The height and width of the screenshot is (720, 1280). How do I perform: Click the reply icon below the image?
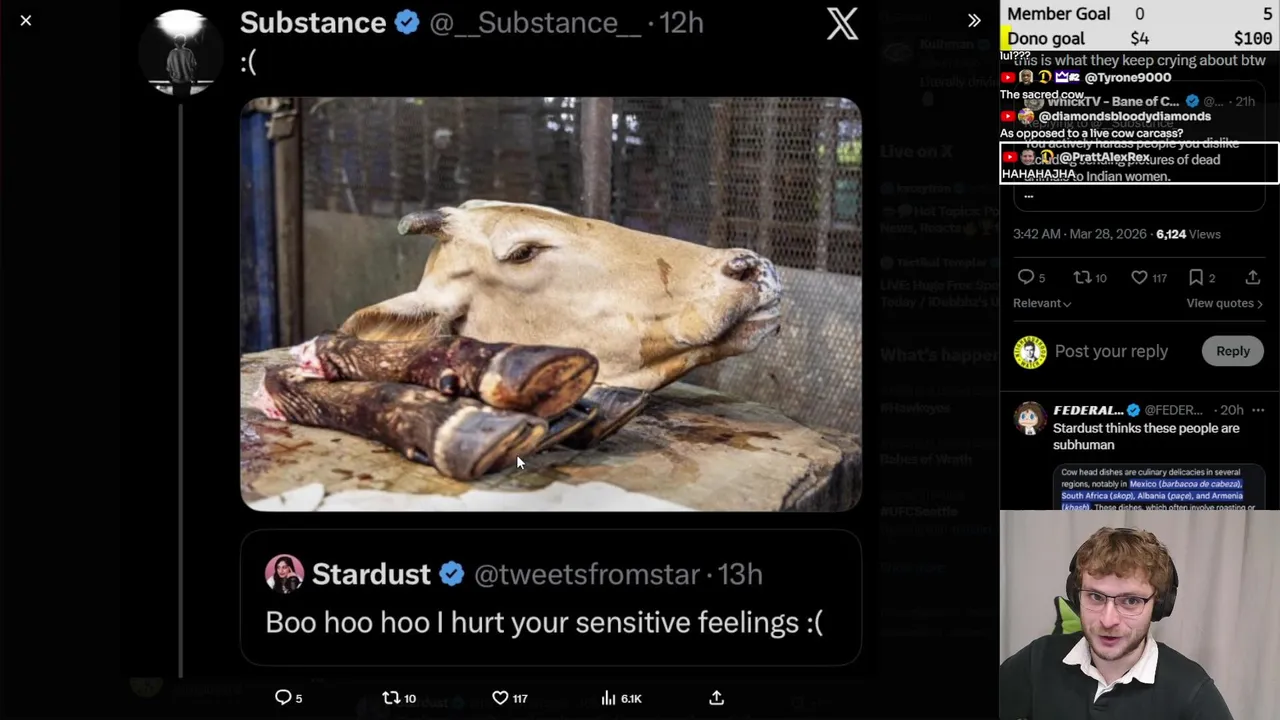click(x=284, y=698)
